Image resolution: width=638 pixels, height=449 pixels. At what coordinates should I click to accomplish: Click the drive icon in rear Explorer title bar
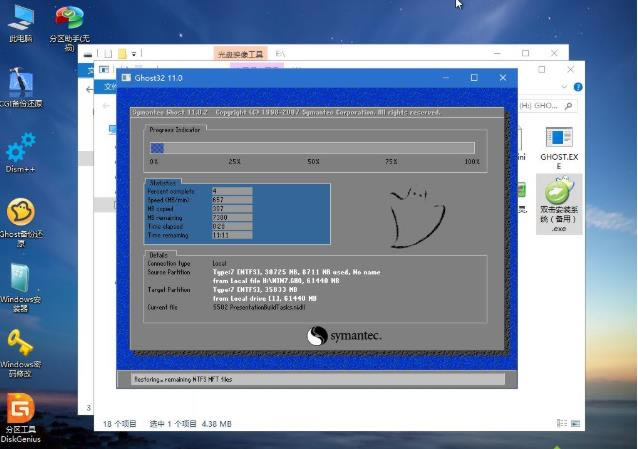(x=88, y=54)
